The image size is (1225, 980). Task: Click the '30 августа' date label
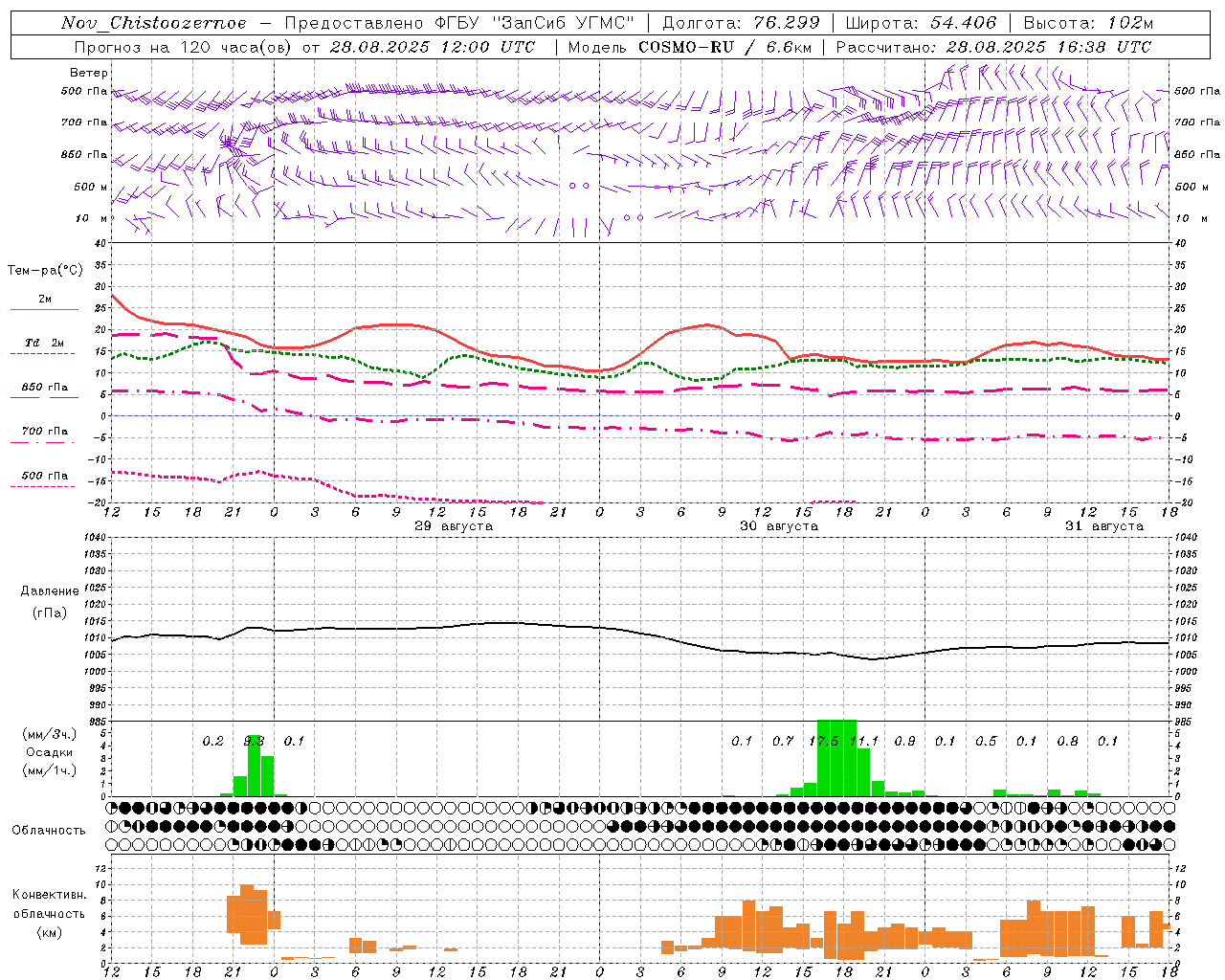(x=779, y=526)
